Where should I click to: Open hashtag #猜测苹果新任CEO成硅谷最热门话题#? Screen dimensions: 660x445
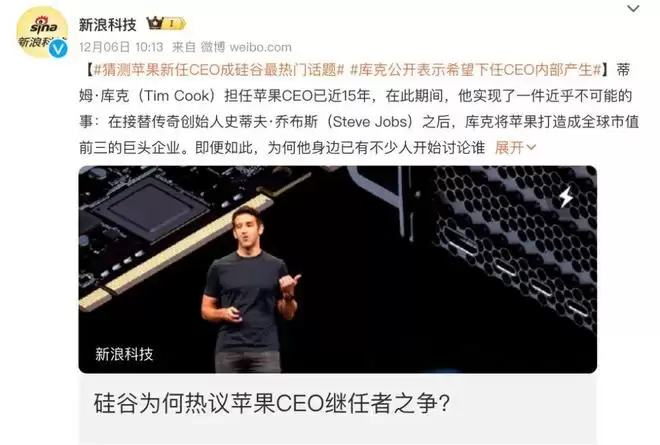(x=219, y=69)
